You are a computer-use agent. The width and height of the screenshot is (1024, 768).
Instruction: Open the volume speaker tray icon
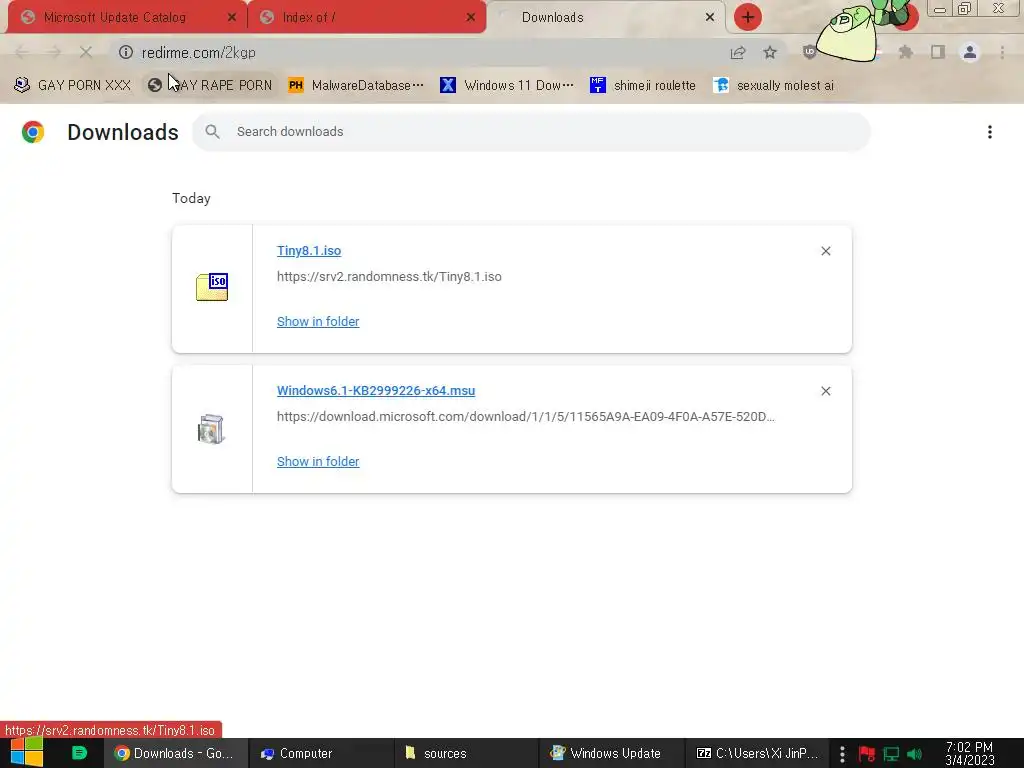(x=915, y=754)
